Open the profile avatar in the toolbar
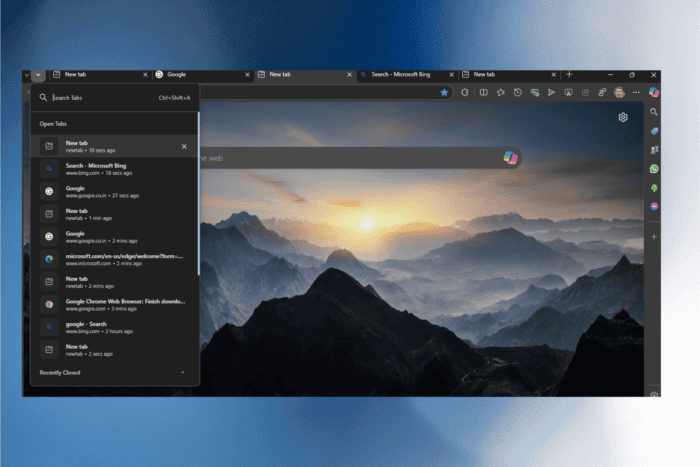700x467 pixels. [x=619, y=92]
